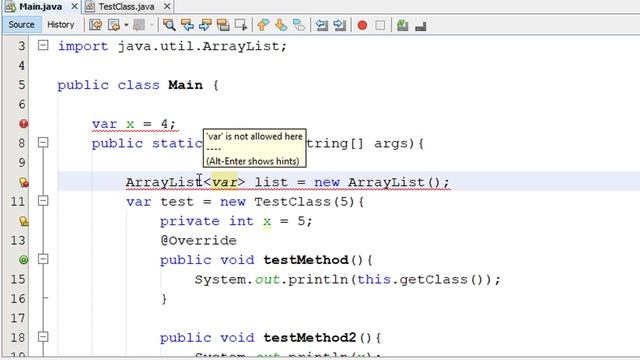Go to Next Bookmark icon
This screenshot has height=360, width=640.
[281, 25]
